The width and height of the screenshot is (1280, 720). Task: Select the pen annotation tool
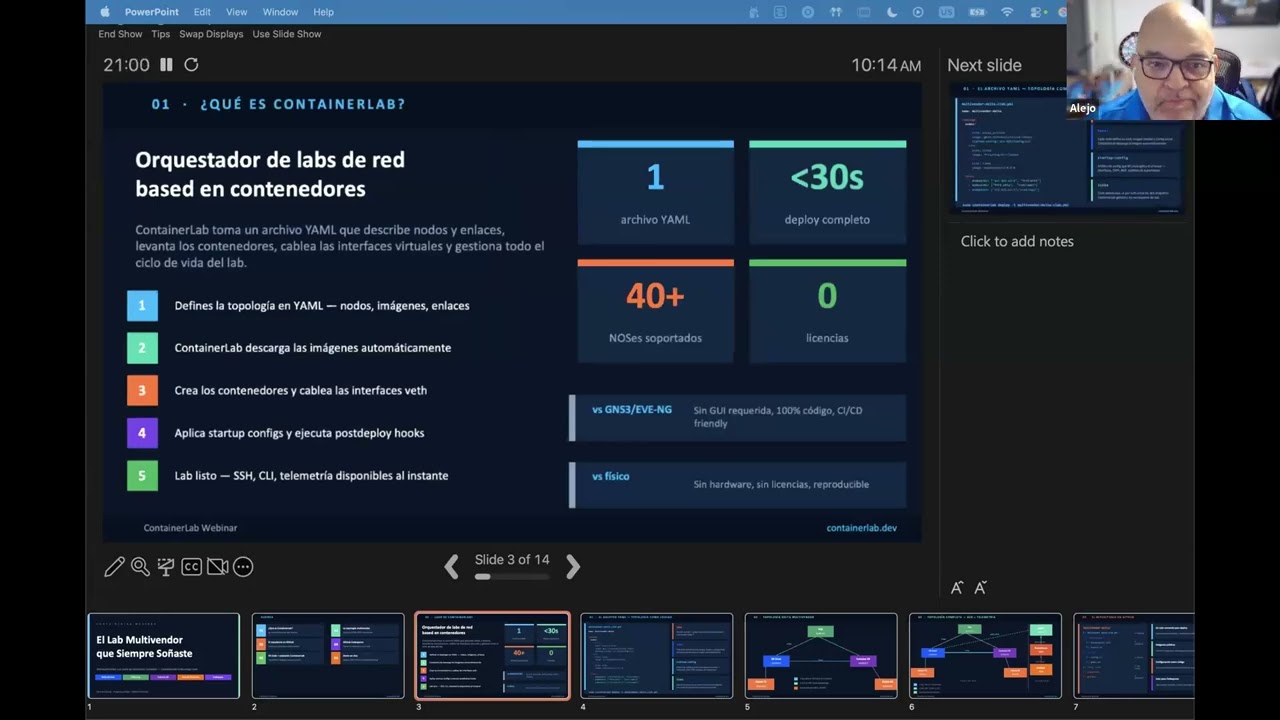click(115, 567)
